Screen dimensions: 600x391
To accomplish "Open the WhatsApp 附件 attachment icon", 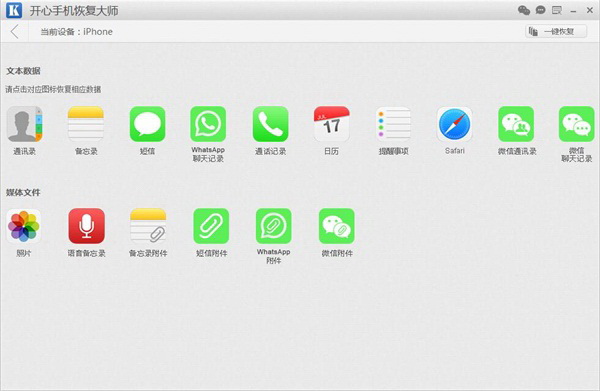I will click(x=274, y=226).
